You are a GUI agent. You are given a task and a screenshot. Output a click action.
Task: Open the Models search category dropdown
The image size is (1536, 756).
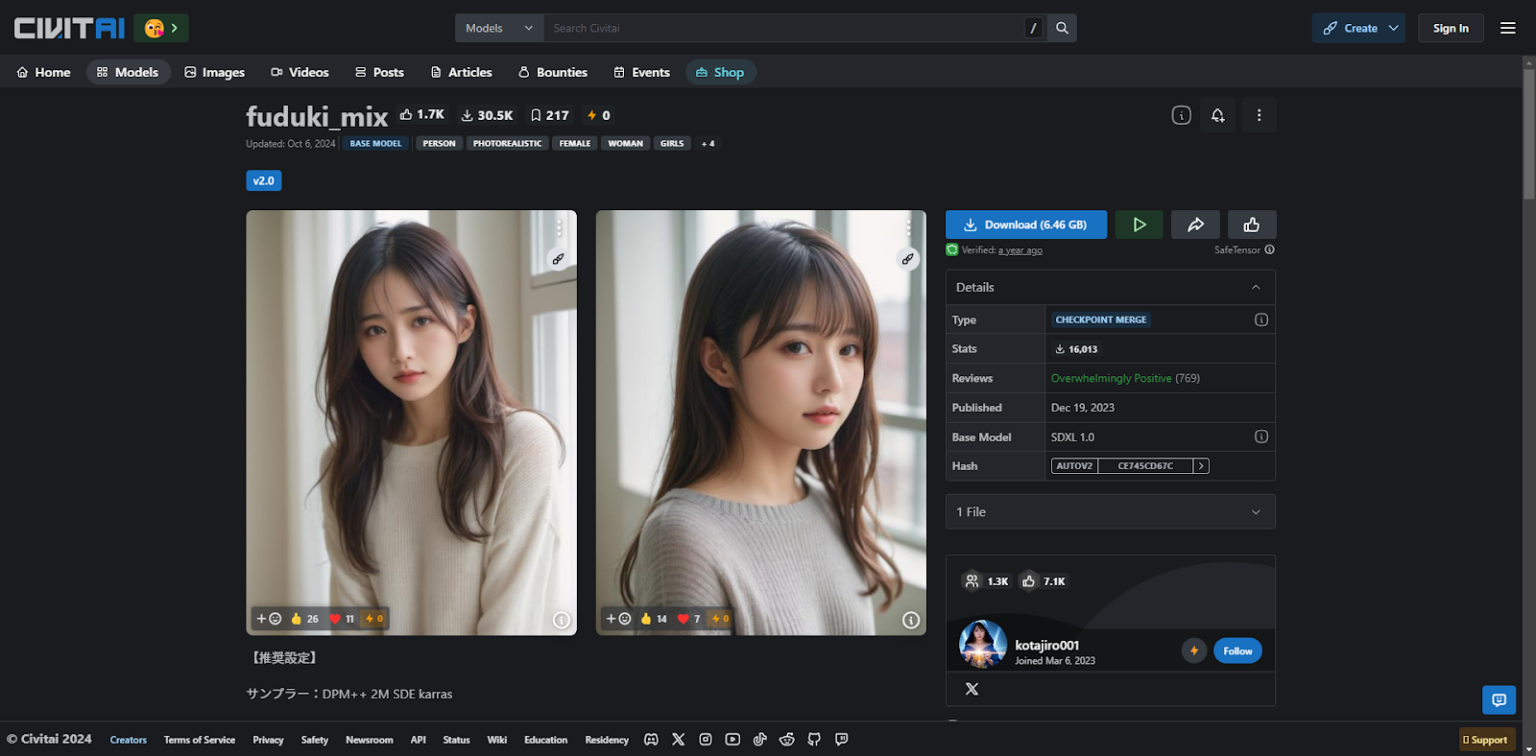pos(498,28)
